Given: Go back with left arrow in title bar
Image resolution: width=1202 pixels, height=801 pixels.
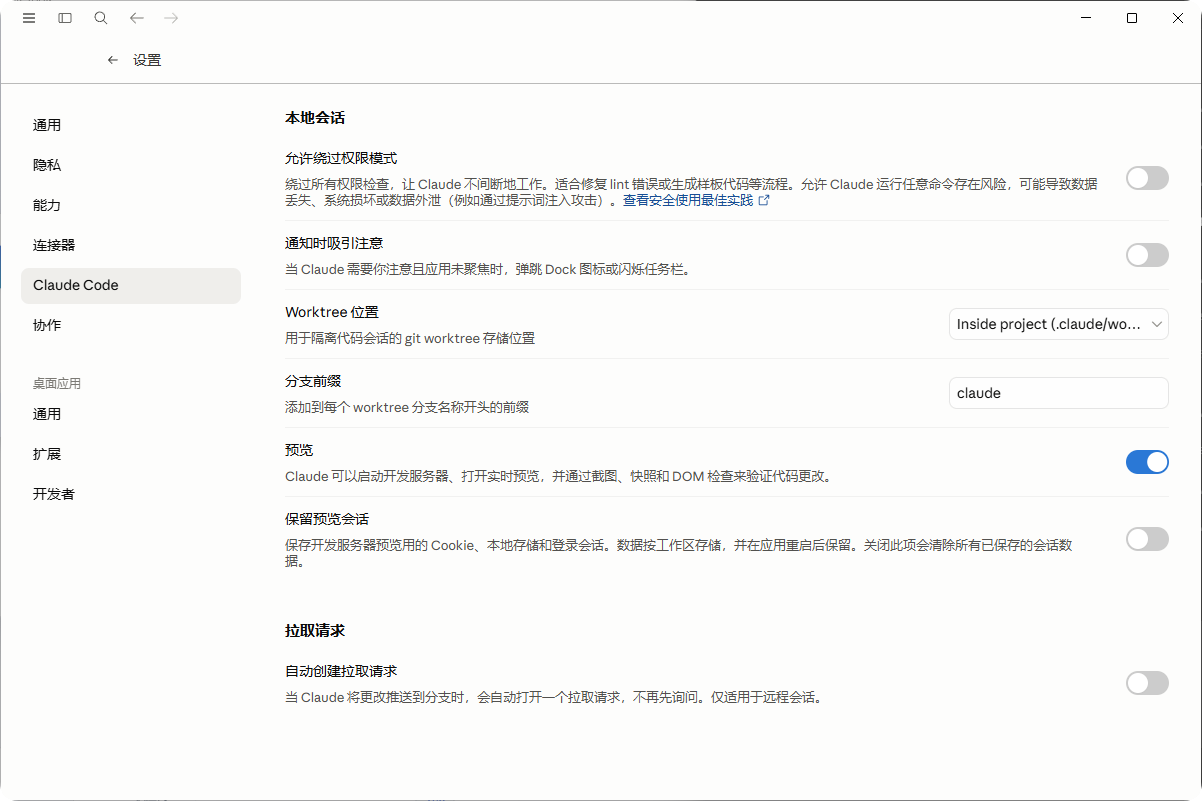Looking at the screenshot, I should pos(137,18).
